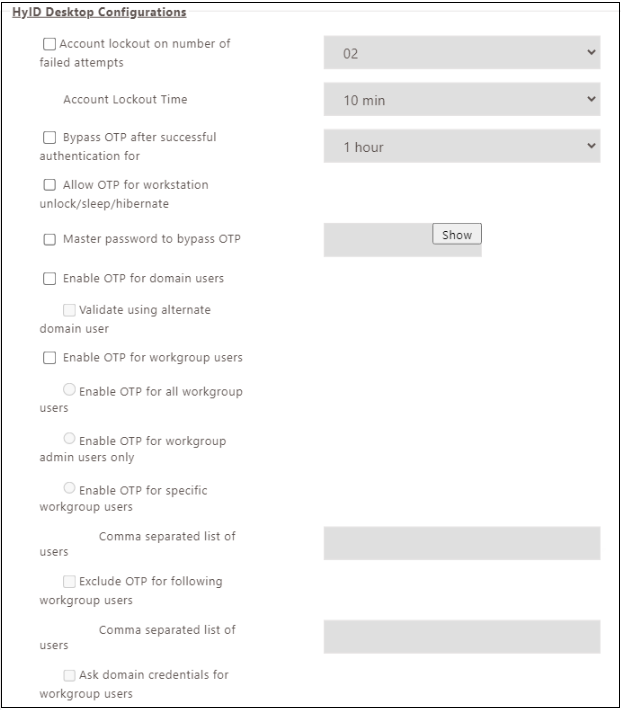Click the specific workgroup users list field

tap(461, 543)
